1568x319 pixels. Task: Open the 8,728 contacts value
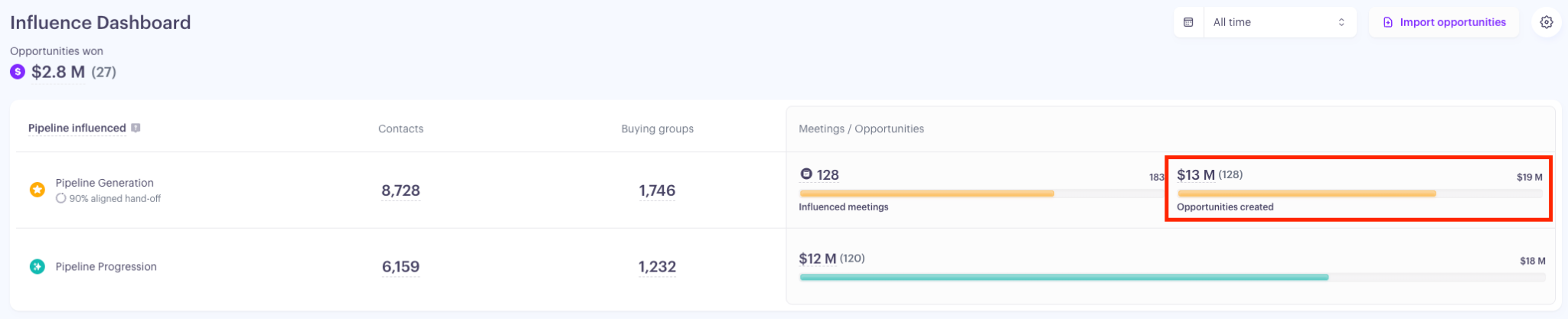(x=400, y=190)
